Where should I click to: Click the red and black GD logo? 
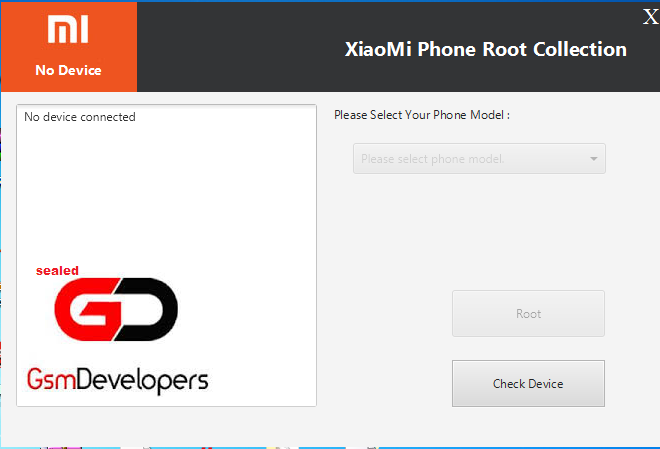[116, 309]
